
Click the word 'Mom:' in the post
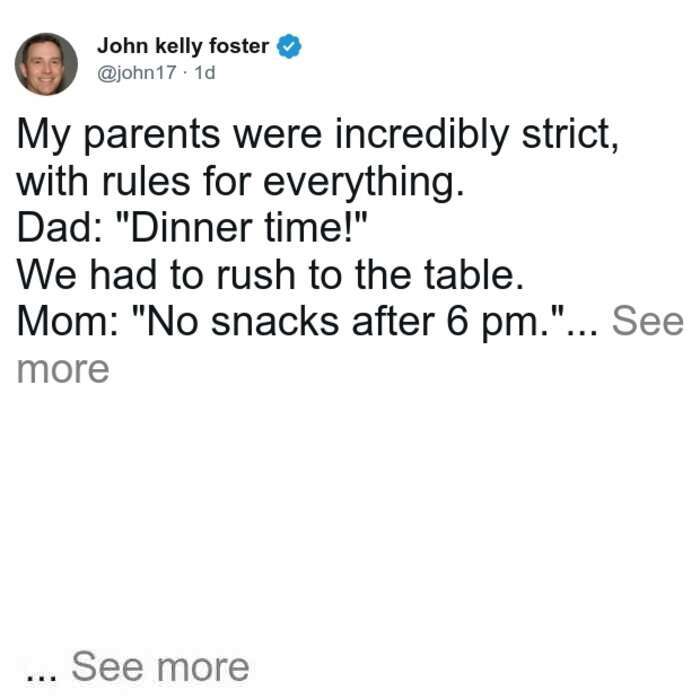pyautogui.click(x=68, y=321)
